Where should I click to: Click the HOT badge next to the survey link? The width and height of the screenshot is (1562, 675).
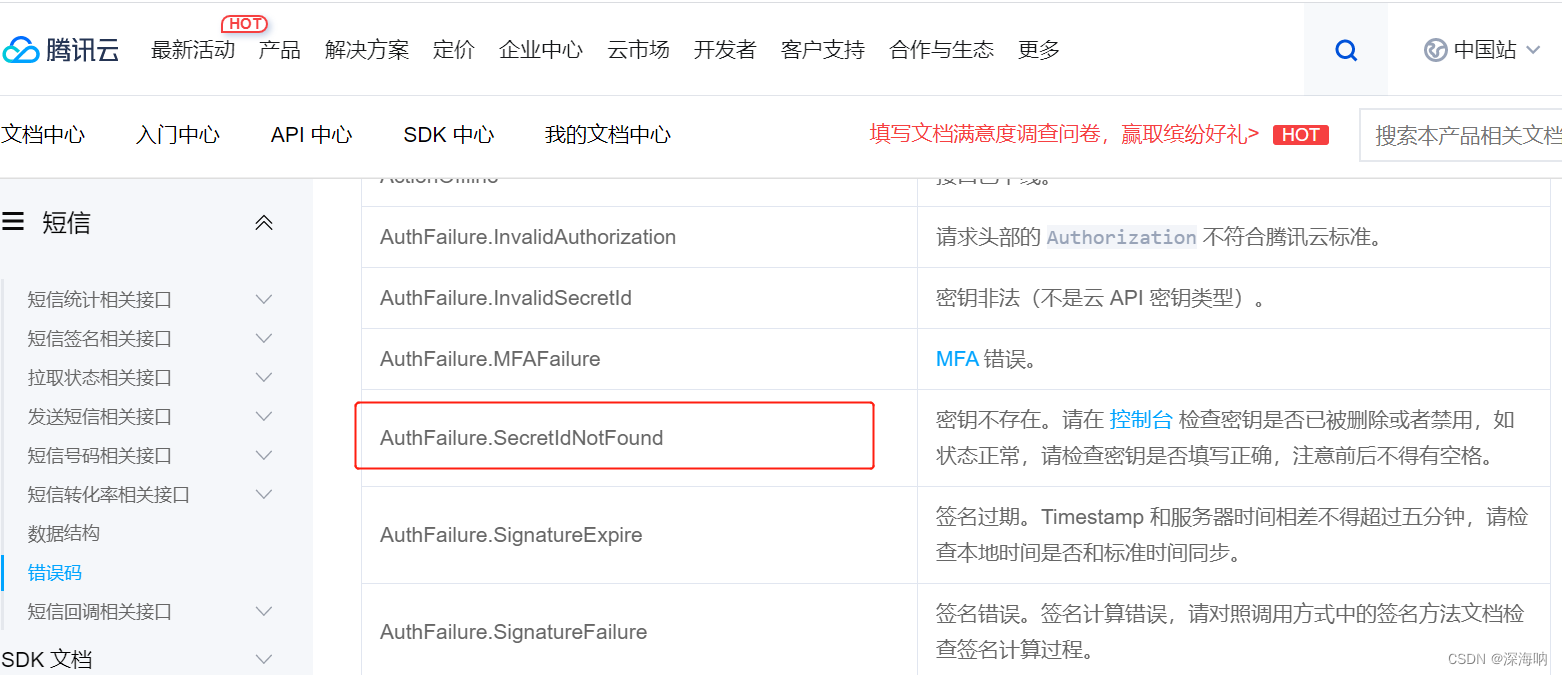(x=1301, y=134)
